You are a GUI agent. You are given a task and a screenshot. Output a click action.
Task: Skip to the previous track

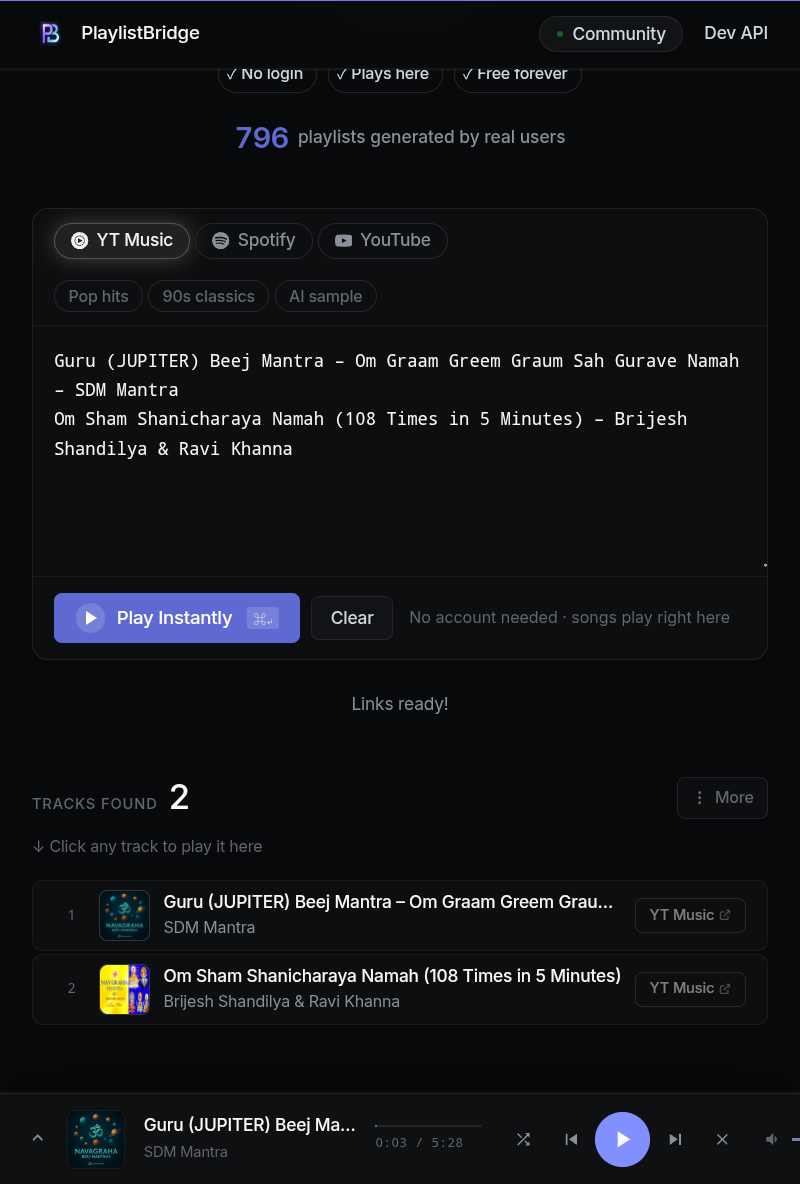pyautogui.click(x=571, y=1139)
